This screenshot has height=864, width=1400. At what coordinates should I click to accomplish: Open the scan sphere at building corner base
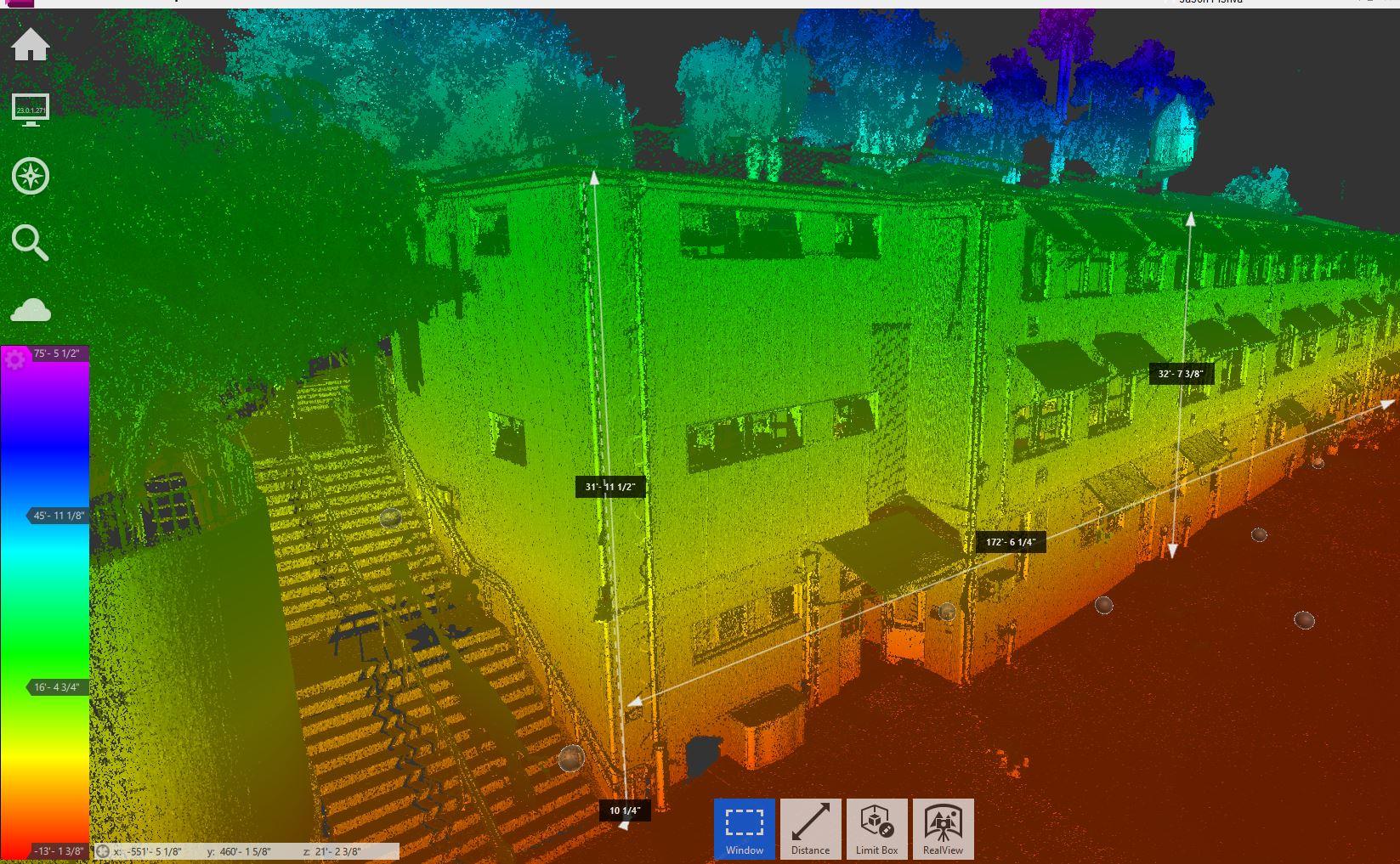click(571, 758)
